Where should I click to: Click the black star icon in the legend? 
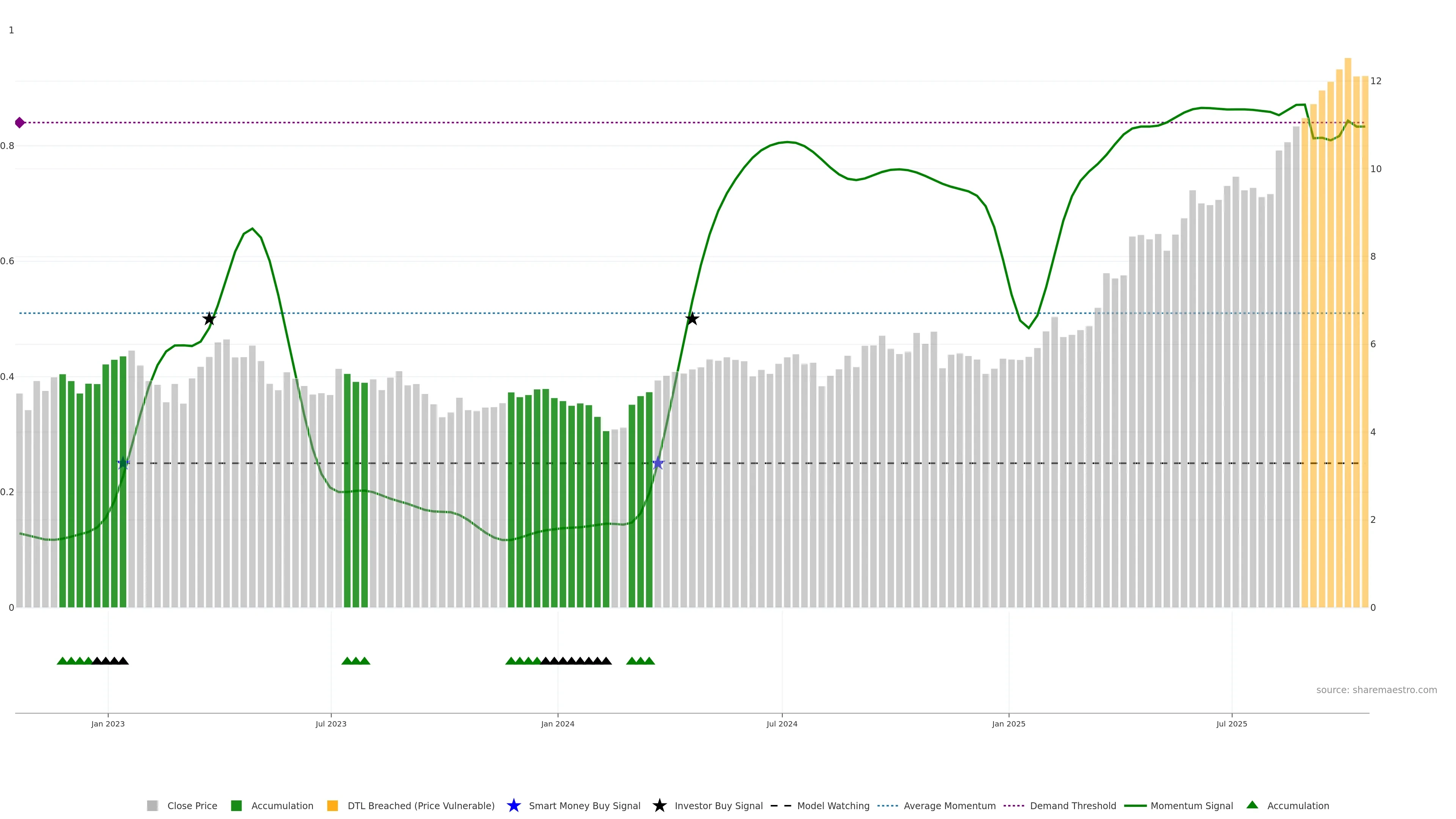click(x=659, y=805)
